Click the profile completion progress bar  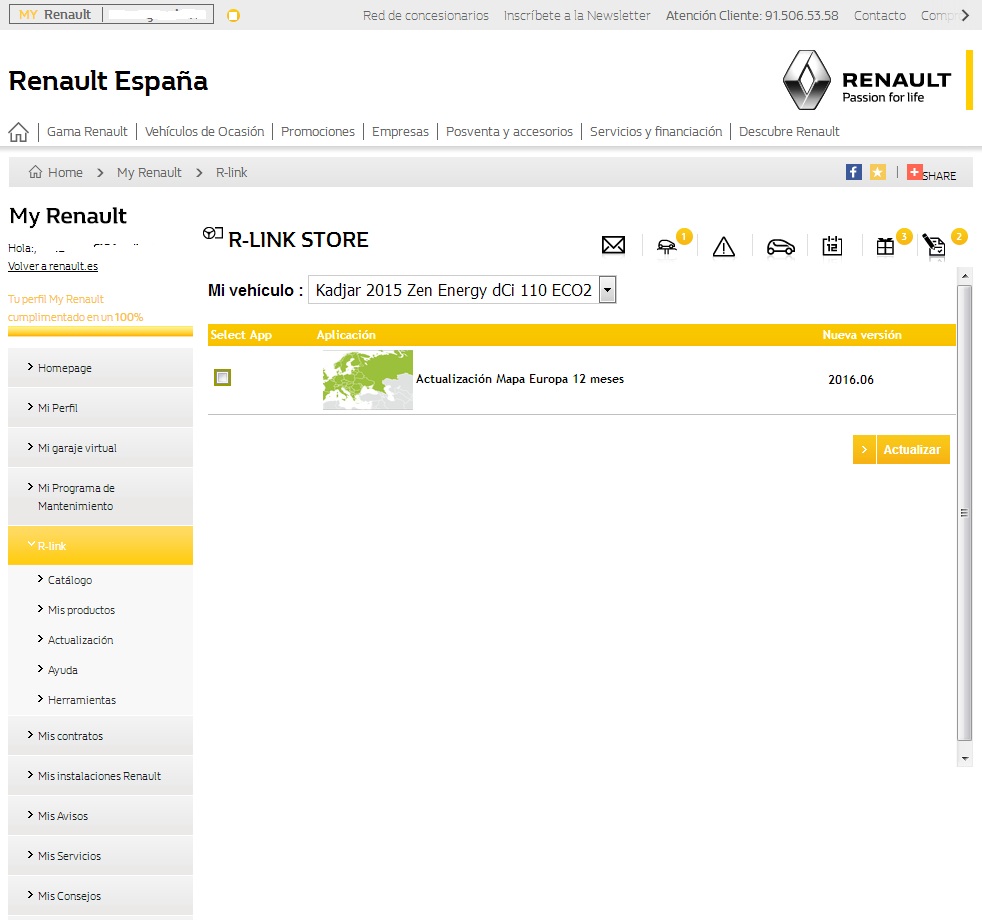(x=100, y=331)
